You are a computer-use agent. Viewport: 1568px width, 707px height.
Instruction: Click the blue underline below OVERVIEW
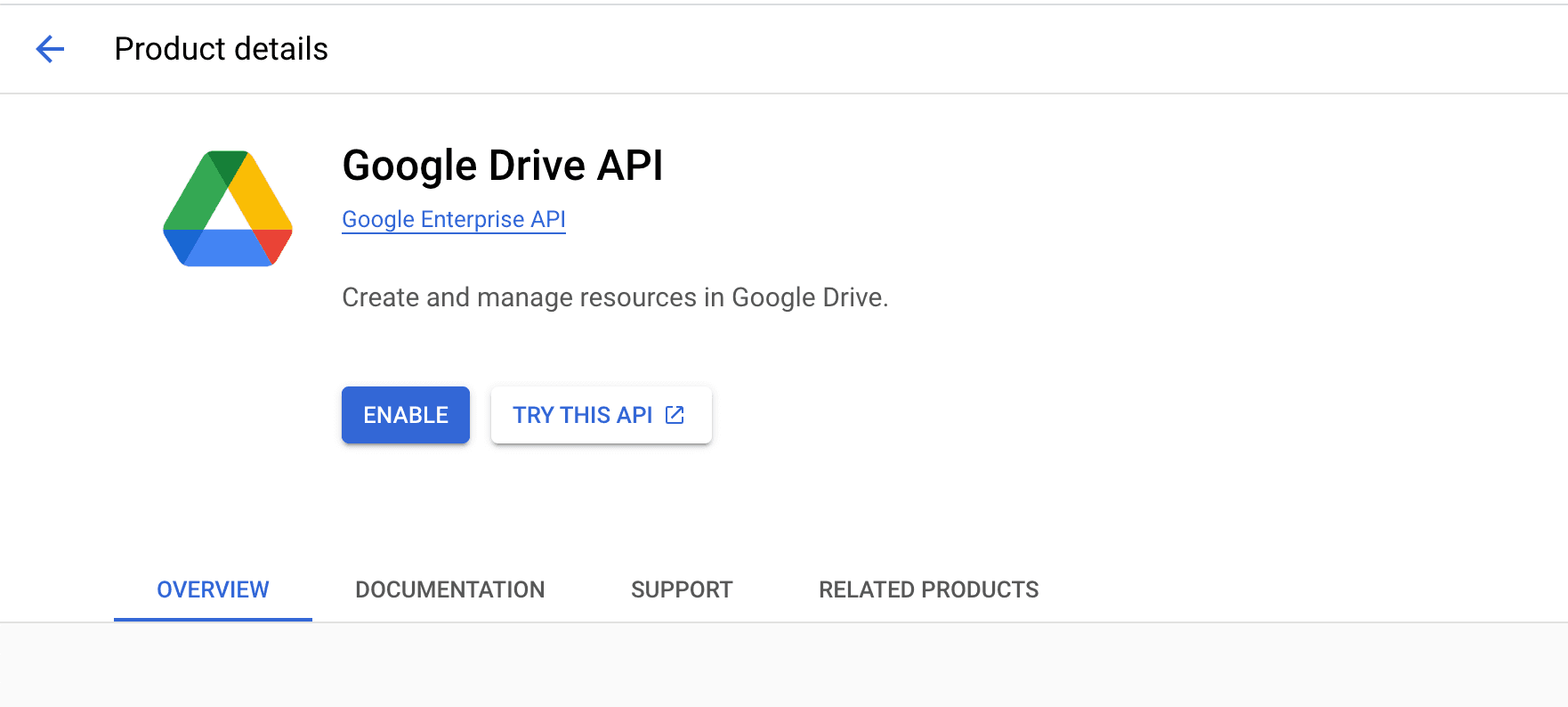[213, 619]
